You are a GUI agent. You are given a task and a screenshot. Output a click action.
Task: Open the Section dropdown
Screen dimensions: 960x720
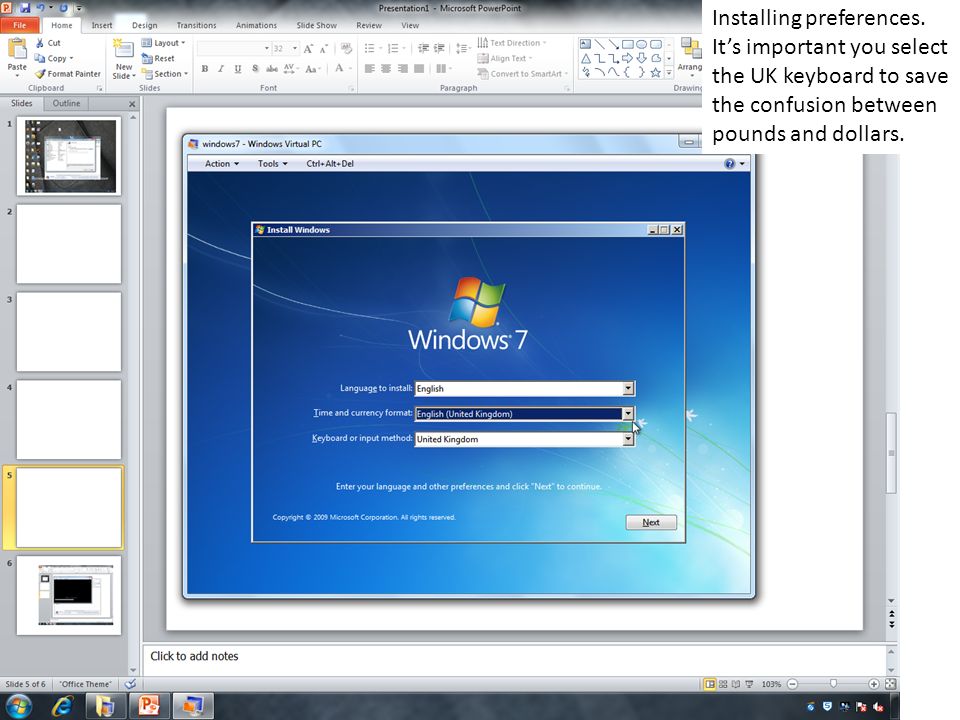pyautogui.click(x=165, y=73)
